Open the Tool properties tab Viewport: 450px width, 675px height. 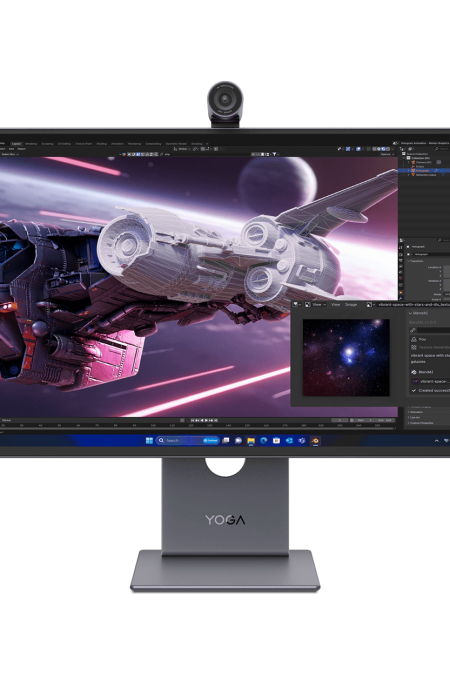401,248
